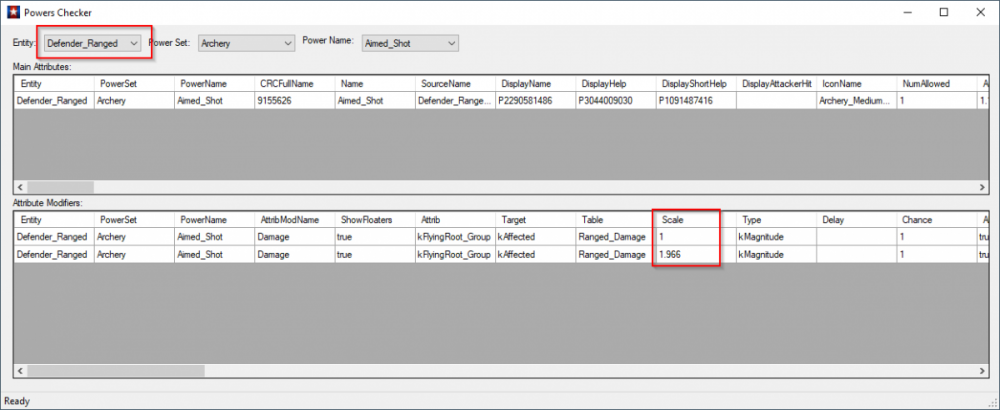The image size is (1000, 410).
Task: Click the Table column header in Attribute Modifiers
Action: [x=614, y=219]
